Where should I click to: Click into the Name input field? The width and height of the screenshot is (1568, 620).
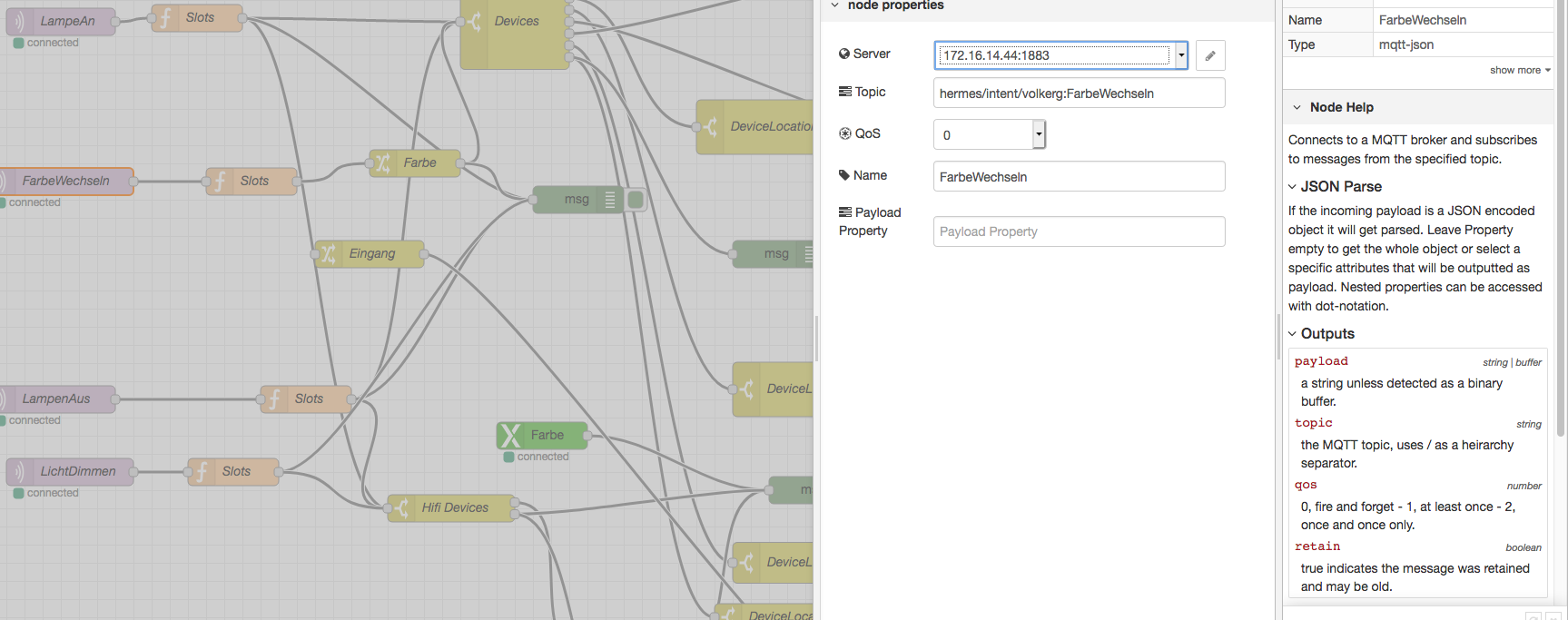pyautogui.click(x=1079, y=177)
